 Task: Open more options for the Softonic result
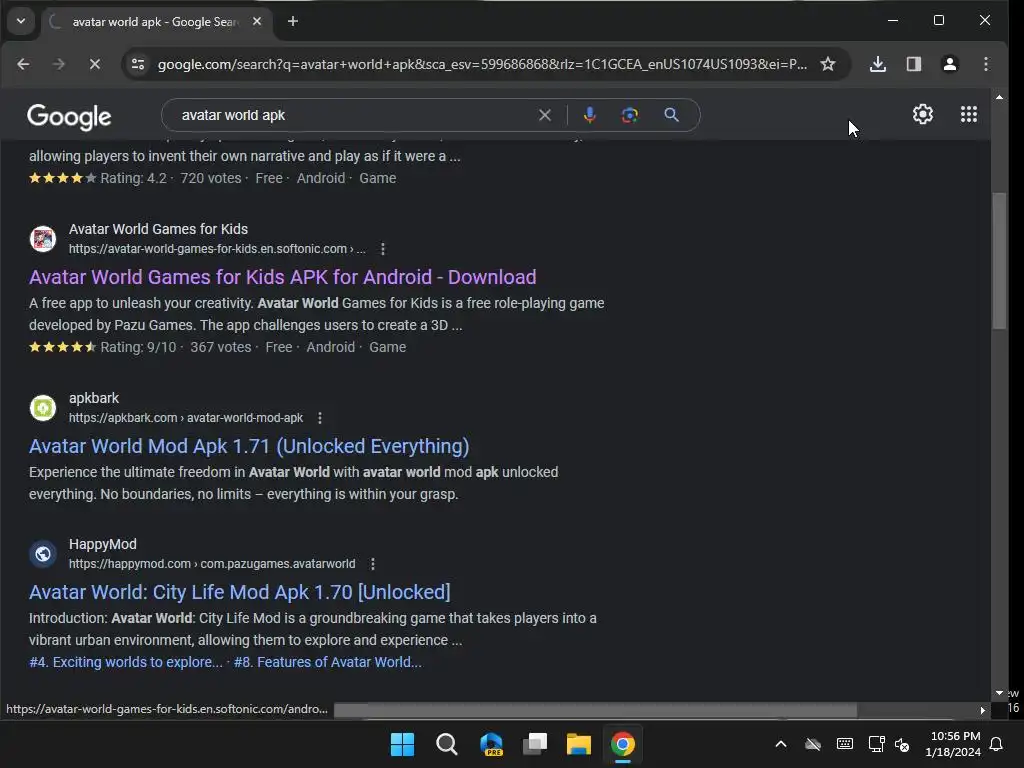383,249
